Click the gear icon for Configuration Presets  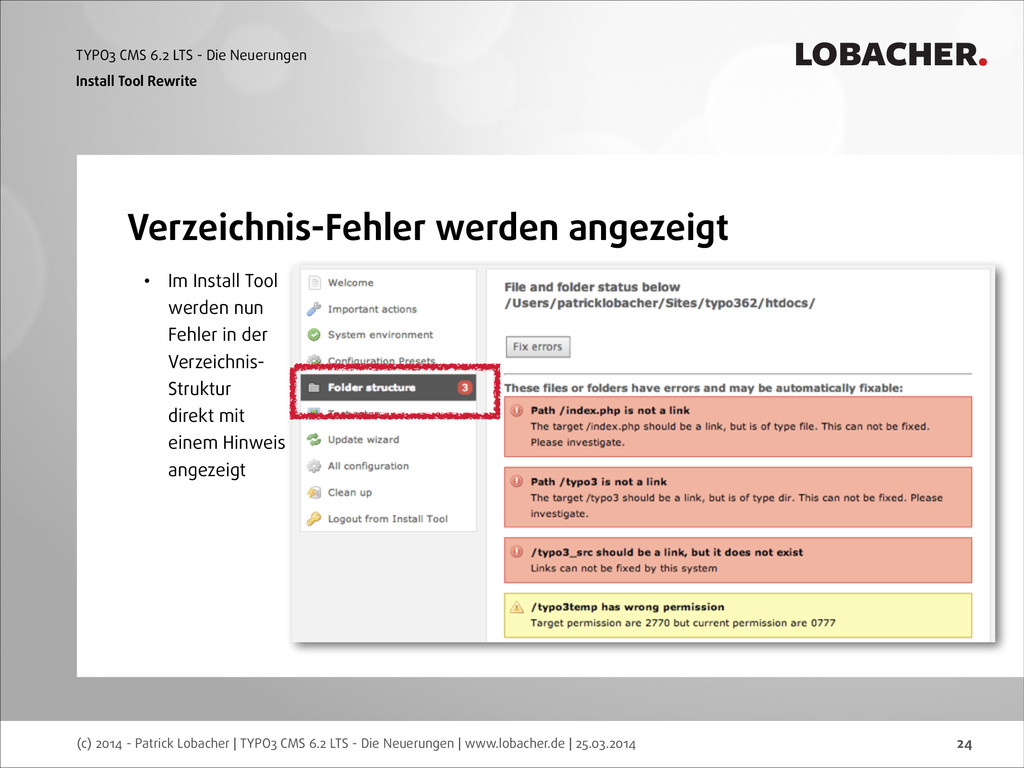[314, 360]
